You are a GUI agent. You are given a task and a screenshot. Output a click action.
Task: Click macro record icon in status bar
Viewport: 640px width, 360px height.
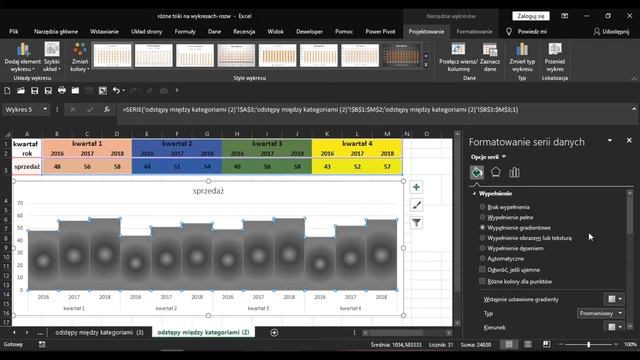pos(42,344)
